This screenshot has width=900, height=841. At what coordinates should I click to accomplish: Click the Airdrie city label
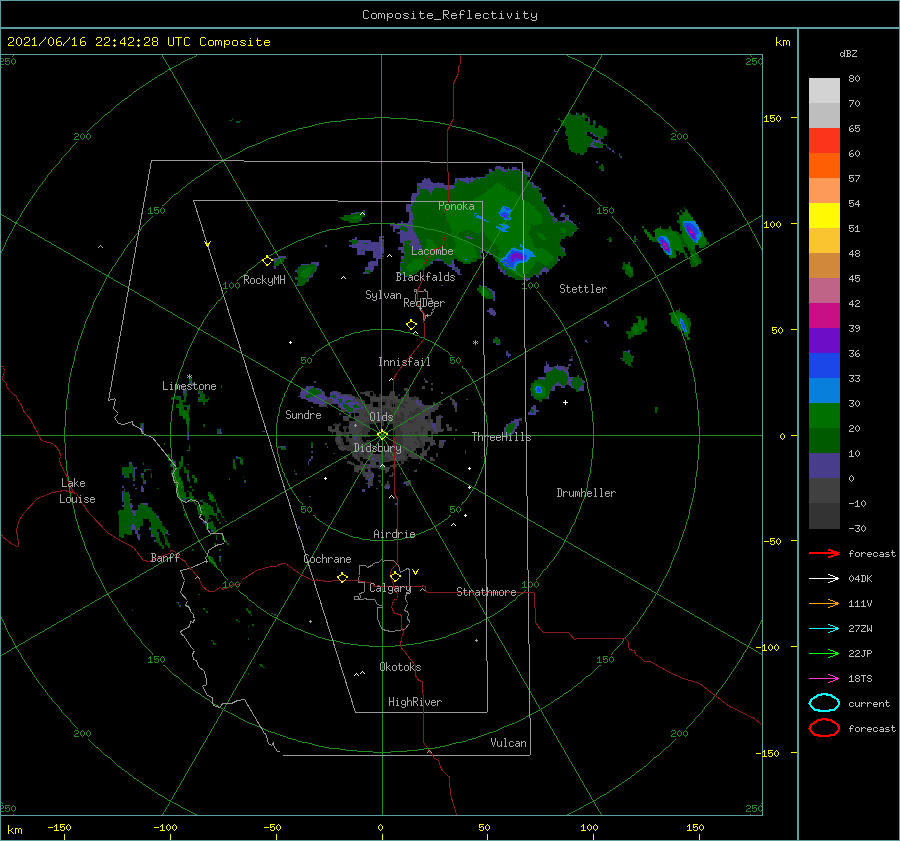tap(394, 534)
